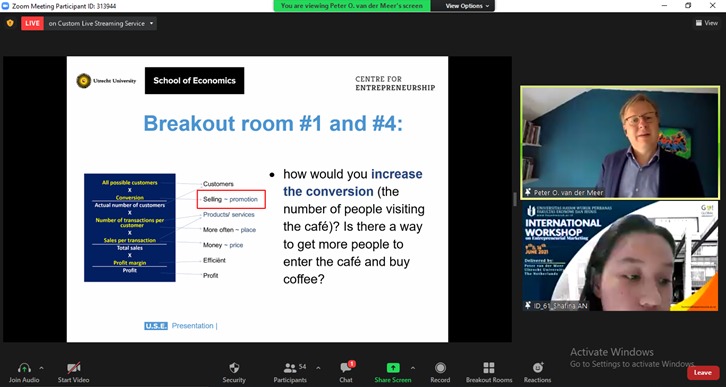Click the green Share Screen icon
Viewport: 726px width, 387px height.
pyautogui.click(x=393, y=368)
